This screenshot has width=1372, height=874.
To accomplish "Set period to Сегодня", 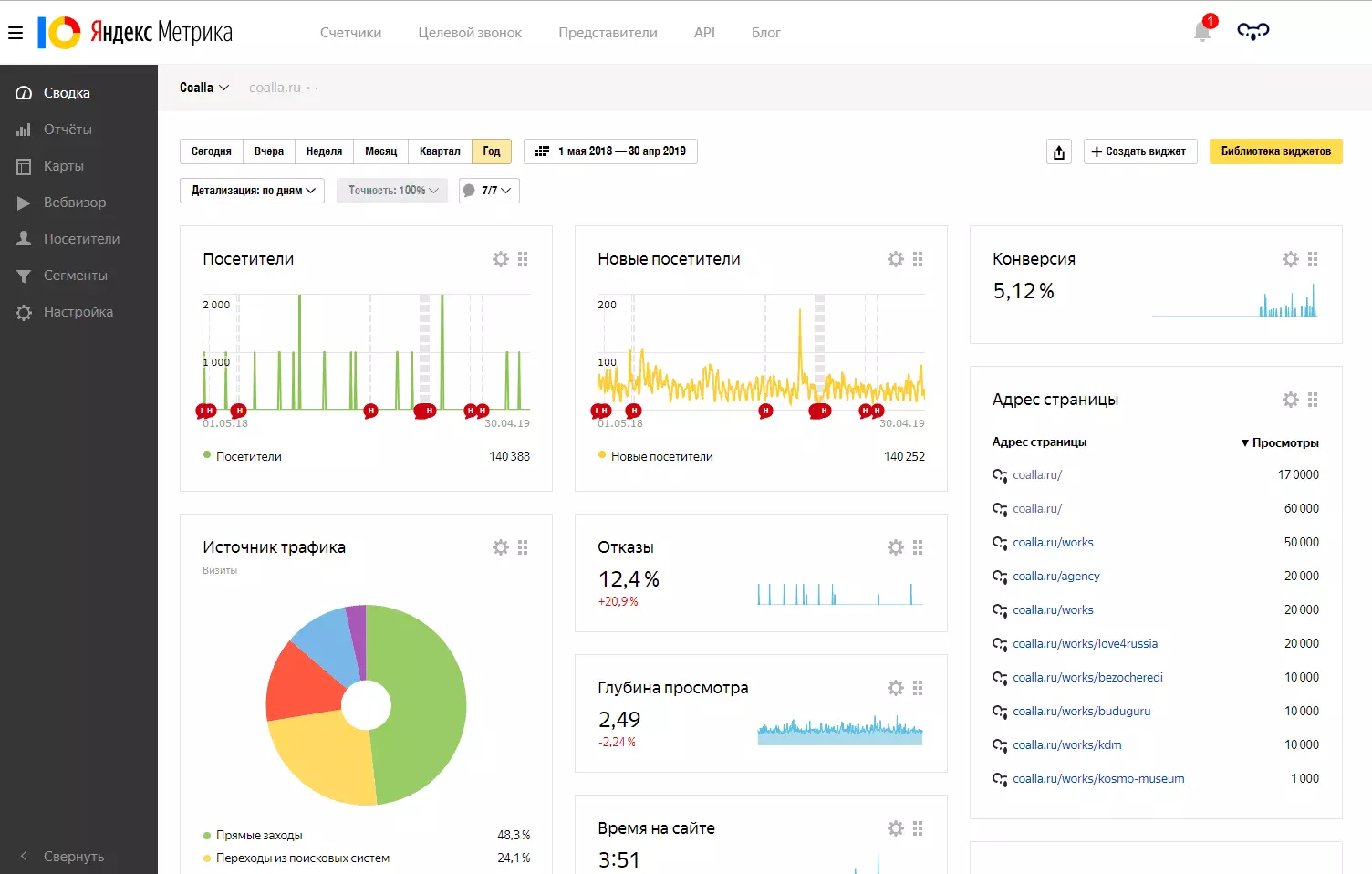I will coord(212,151).
